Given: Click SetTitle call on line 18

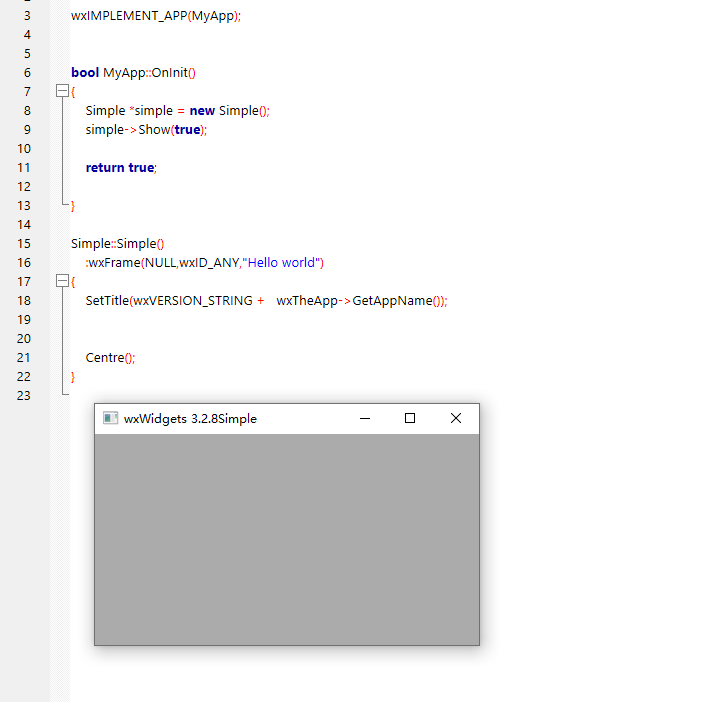Looking at the screenshot, I should (x=107, y=301).
